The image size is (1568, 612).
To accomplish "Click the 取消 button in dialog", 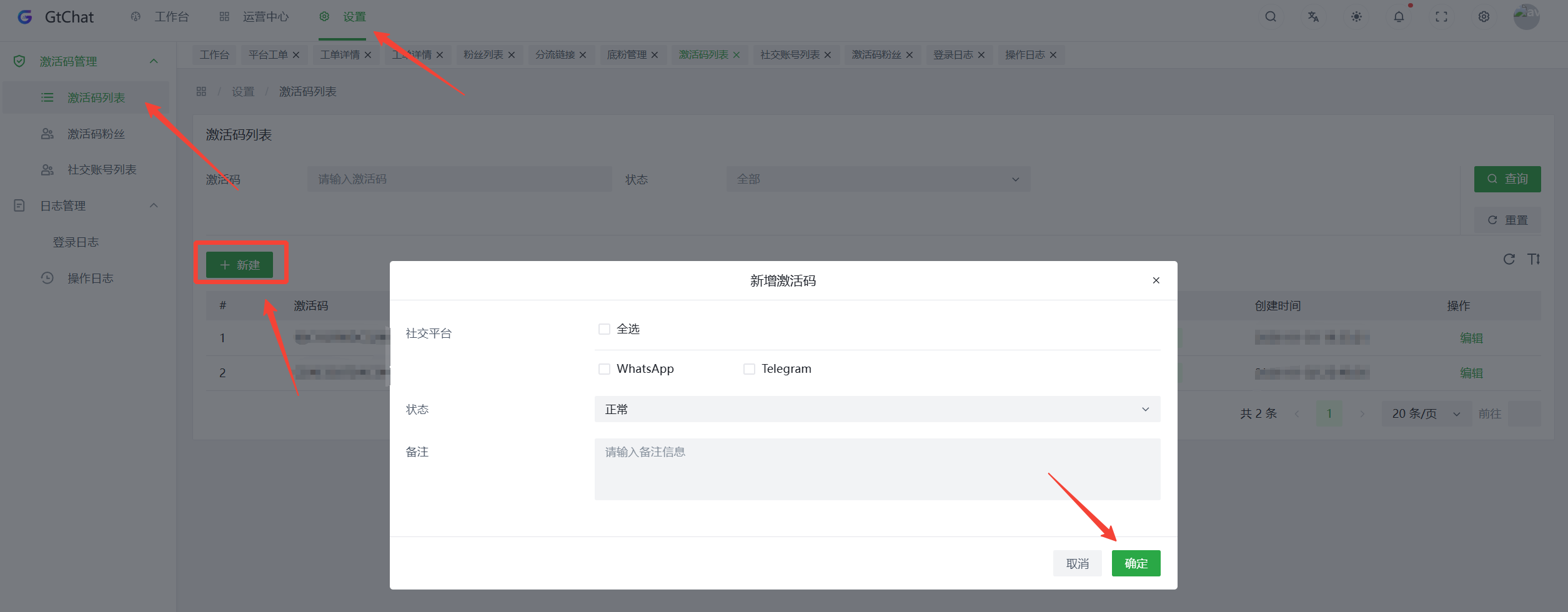I will pos(1077,563).
